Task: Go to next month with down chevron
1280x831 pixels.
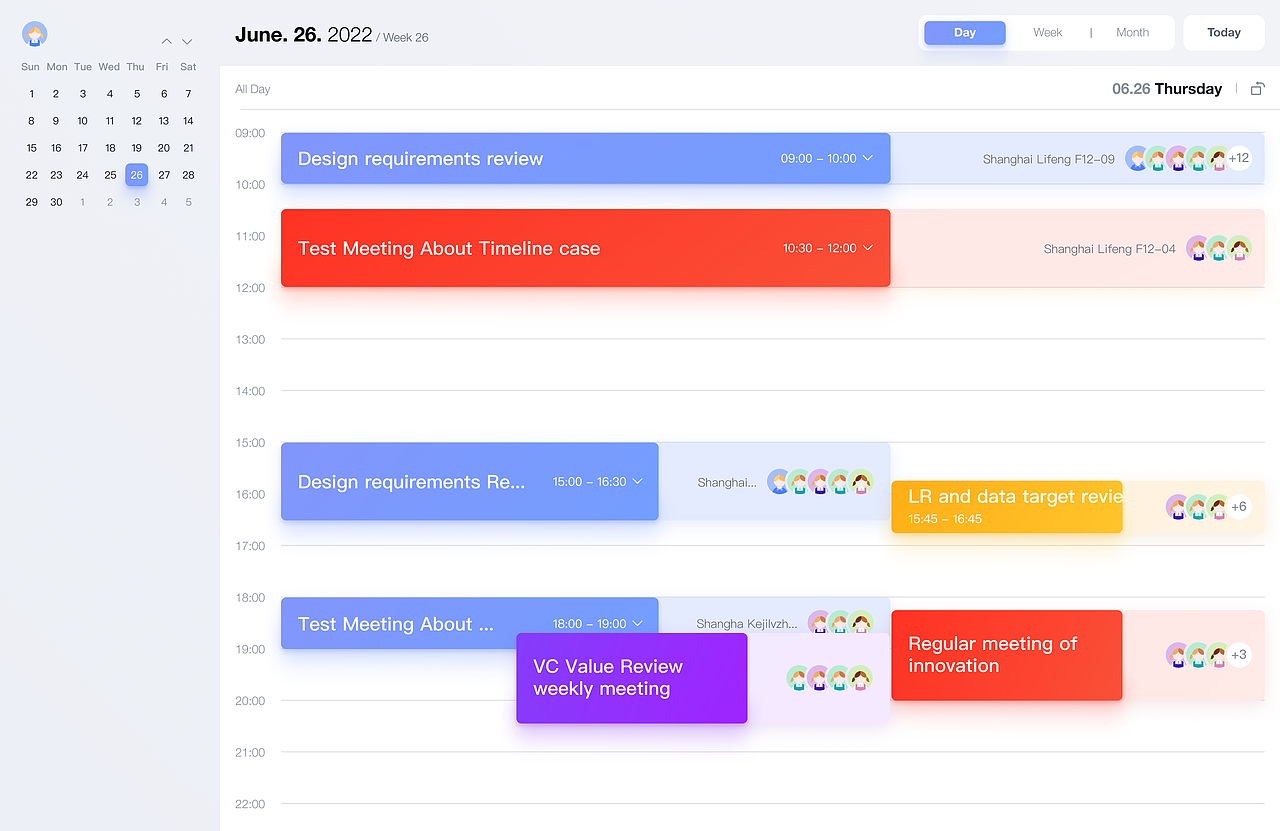Action: pos(187,42)
